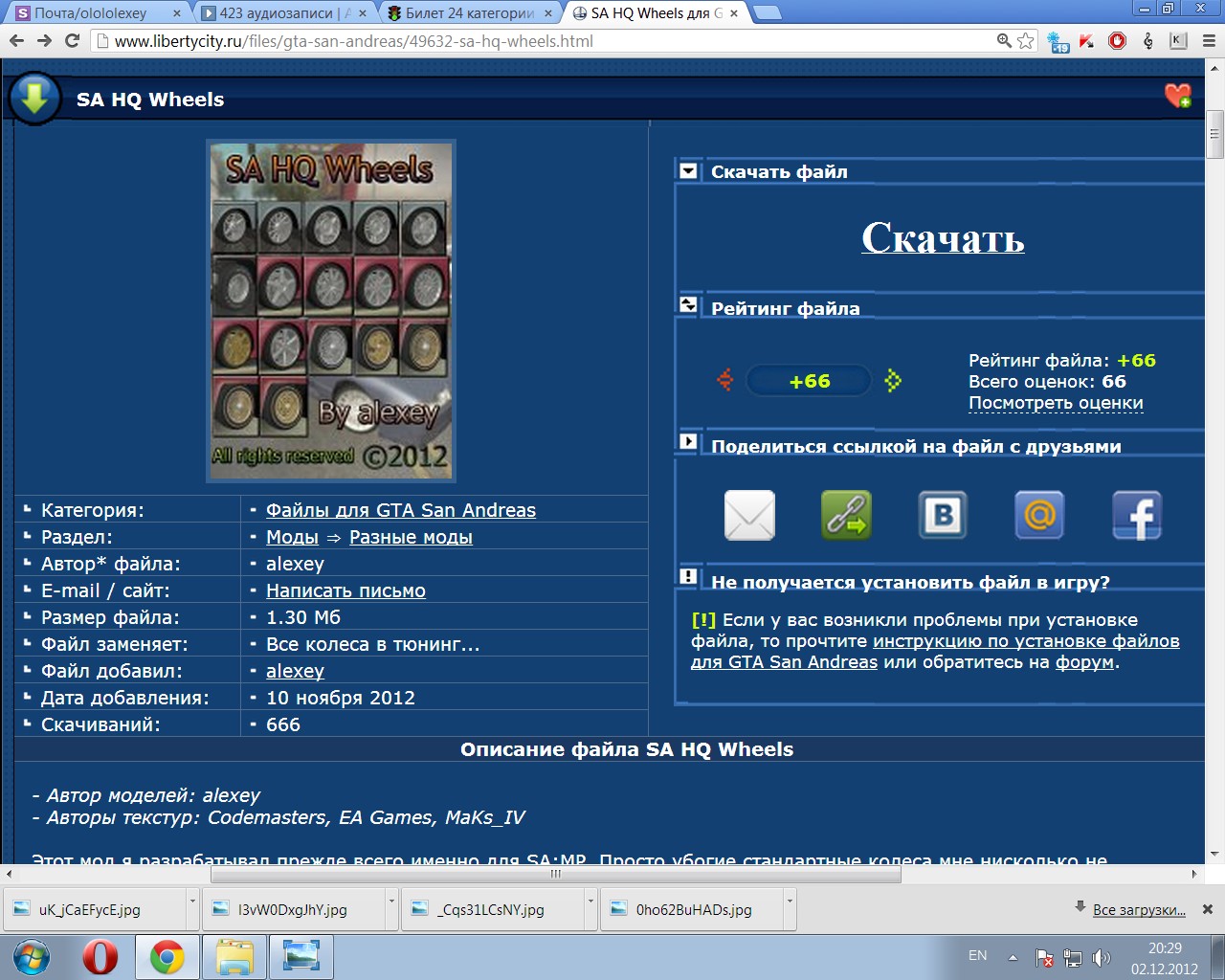Open a new browser tab
This screenshot has width=1225, height=980.
pos(768,12)
